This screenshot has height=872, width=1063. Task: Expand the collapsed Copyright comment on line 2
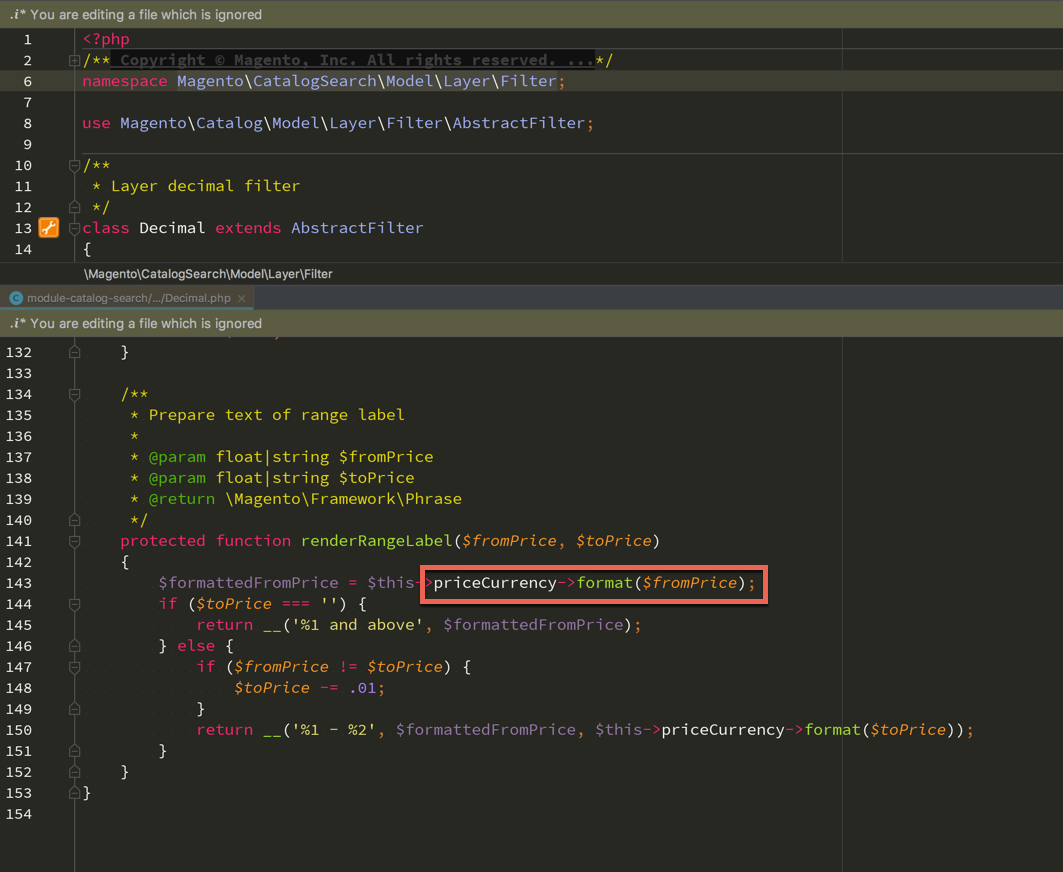click(73, 60)
